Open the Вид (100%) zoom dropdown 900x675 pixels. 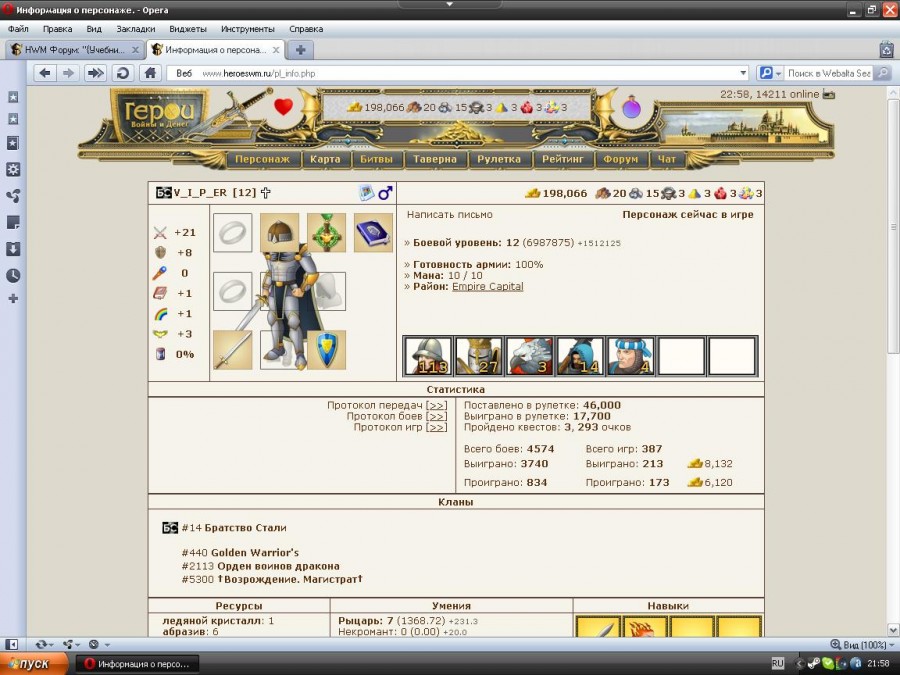[x=862, y=645]
